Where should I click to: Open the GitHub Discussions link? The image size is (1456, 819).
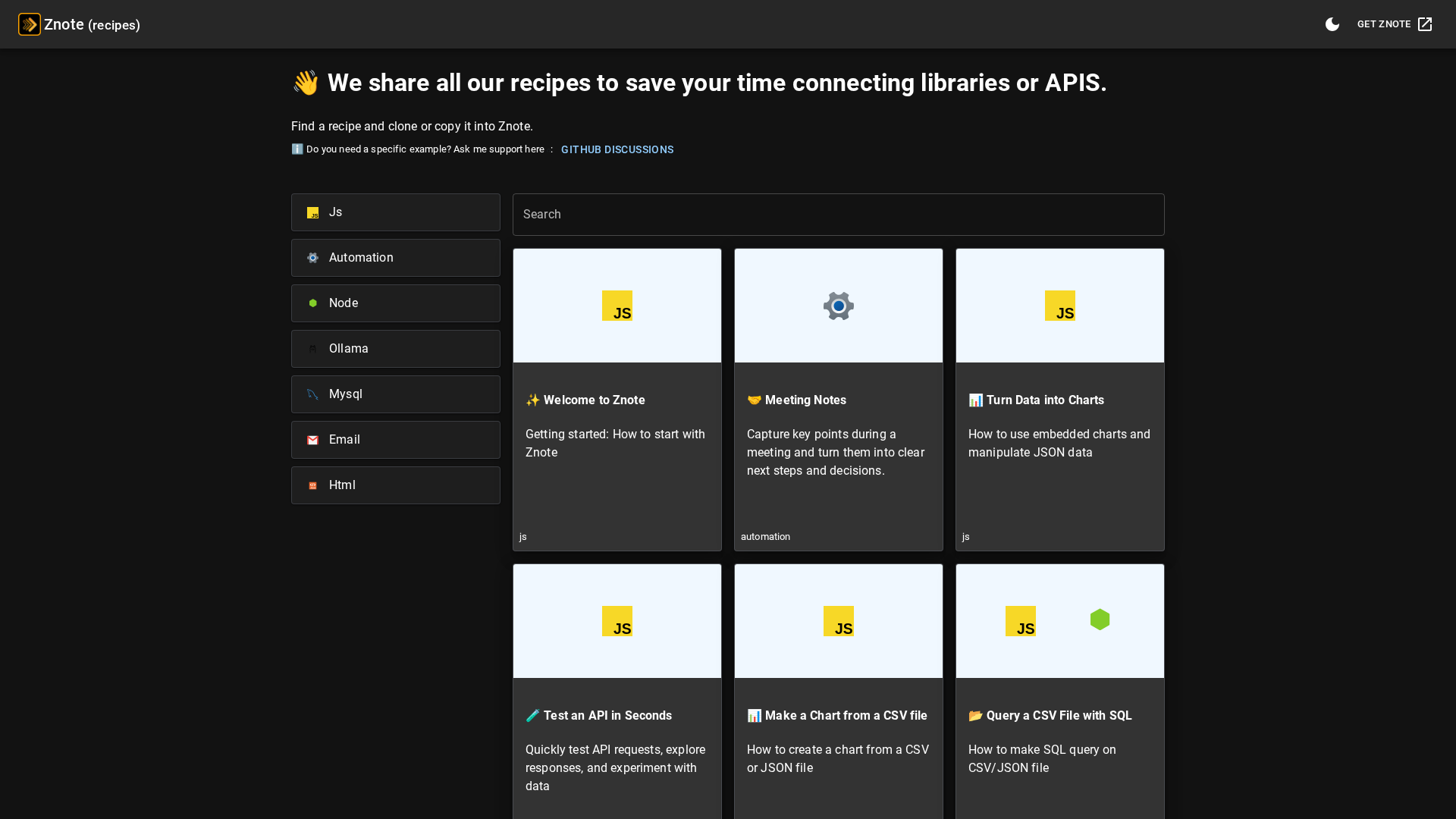[x=617, y=149]
